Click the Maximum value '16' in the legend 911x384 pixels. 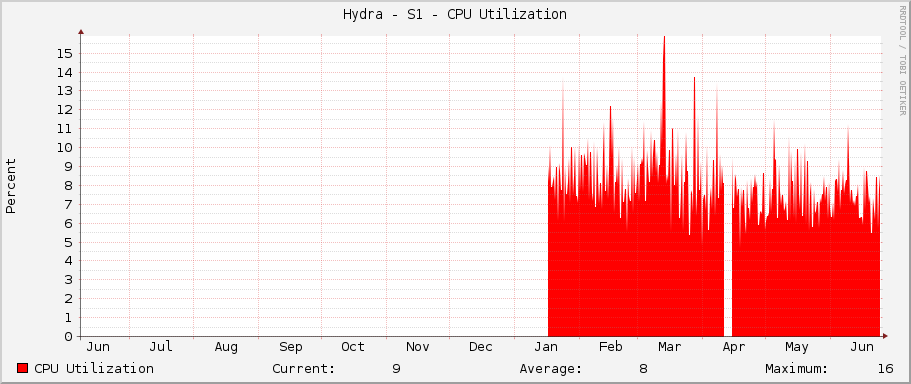pos(885,368)
